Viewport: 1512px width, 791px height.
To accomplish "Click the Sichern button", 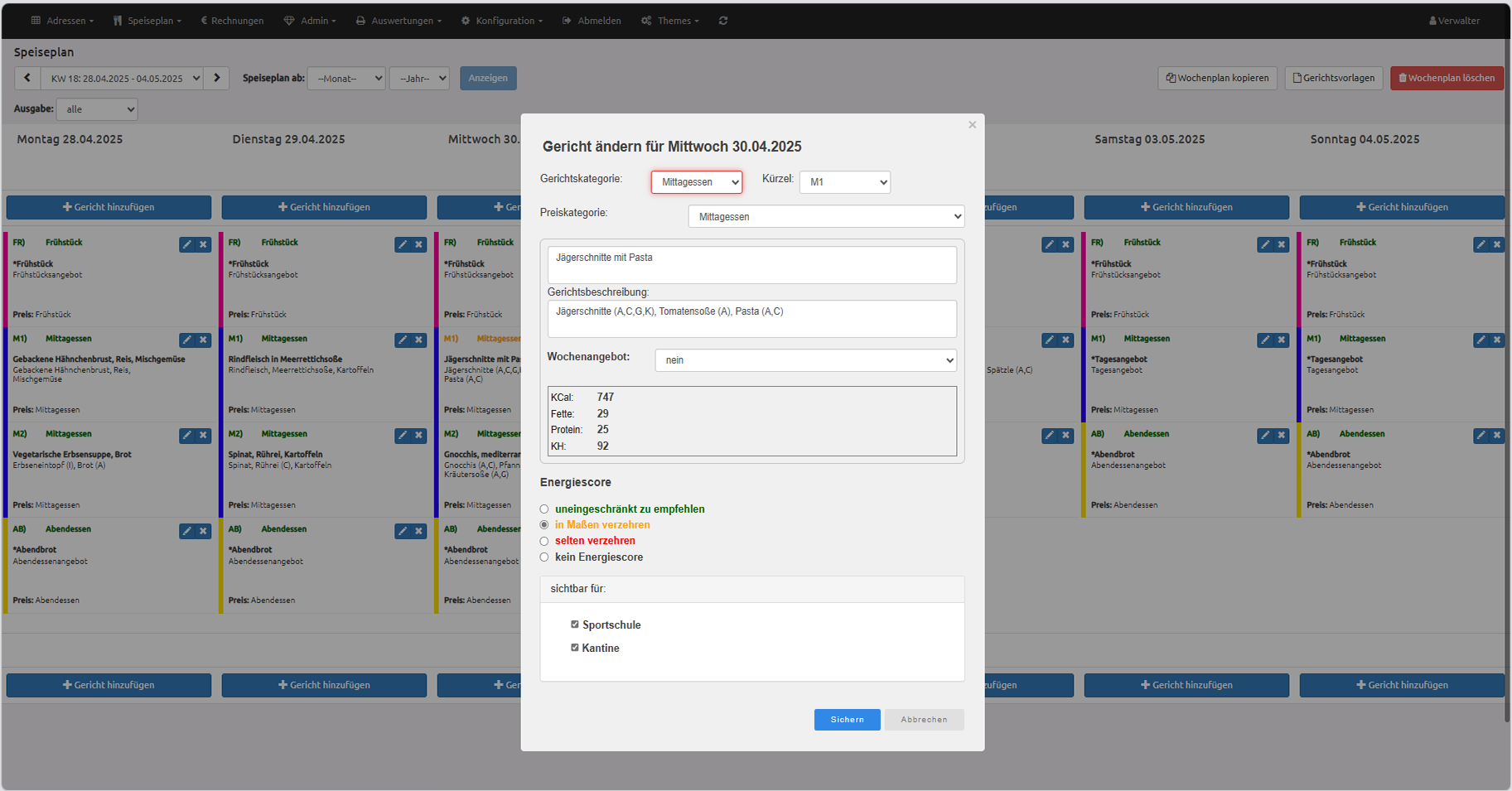I will tap(847, 720).
